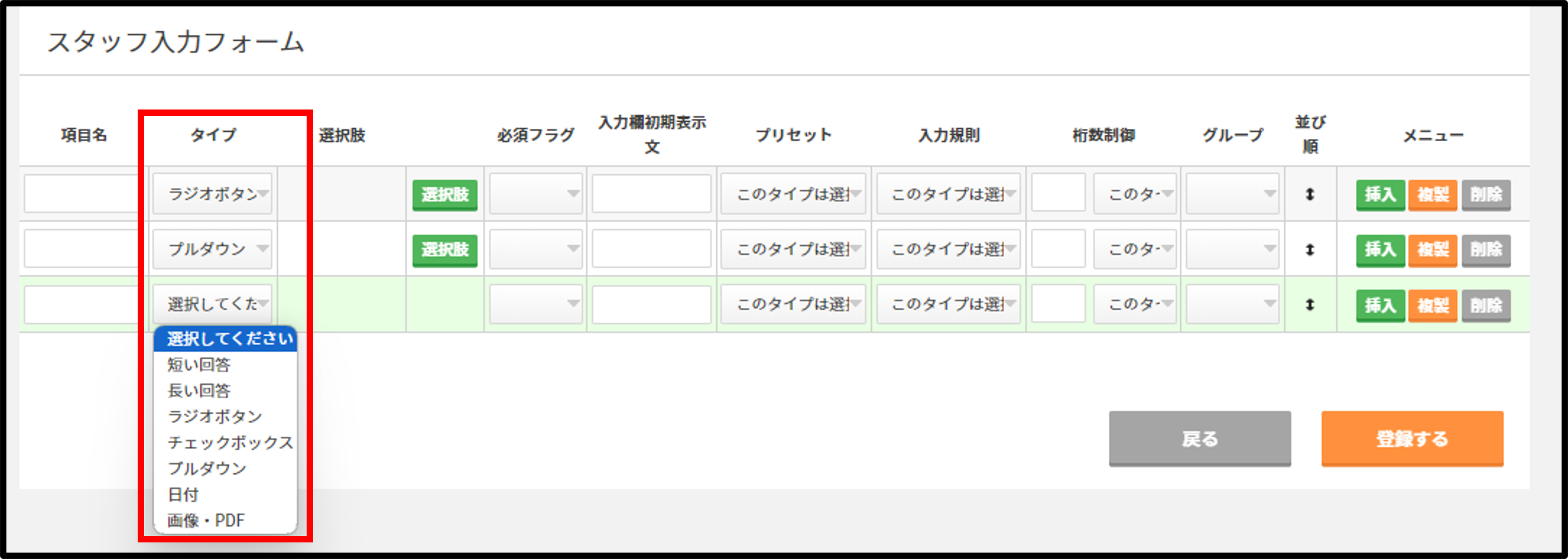Click the 挿入 button in the bottom row
Screen dimensions: 1568x559
[1380, 305]
